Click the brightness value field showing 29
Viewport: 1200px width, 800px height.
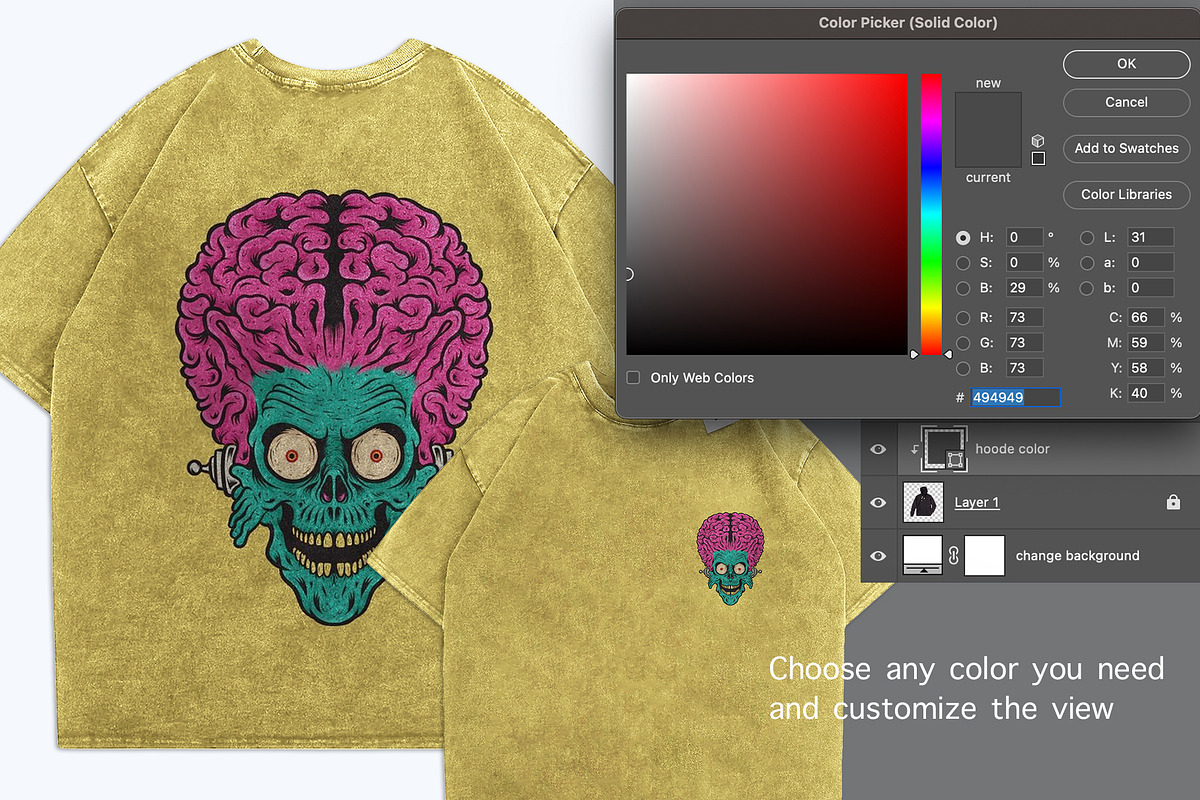click(1024, 288)
